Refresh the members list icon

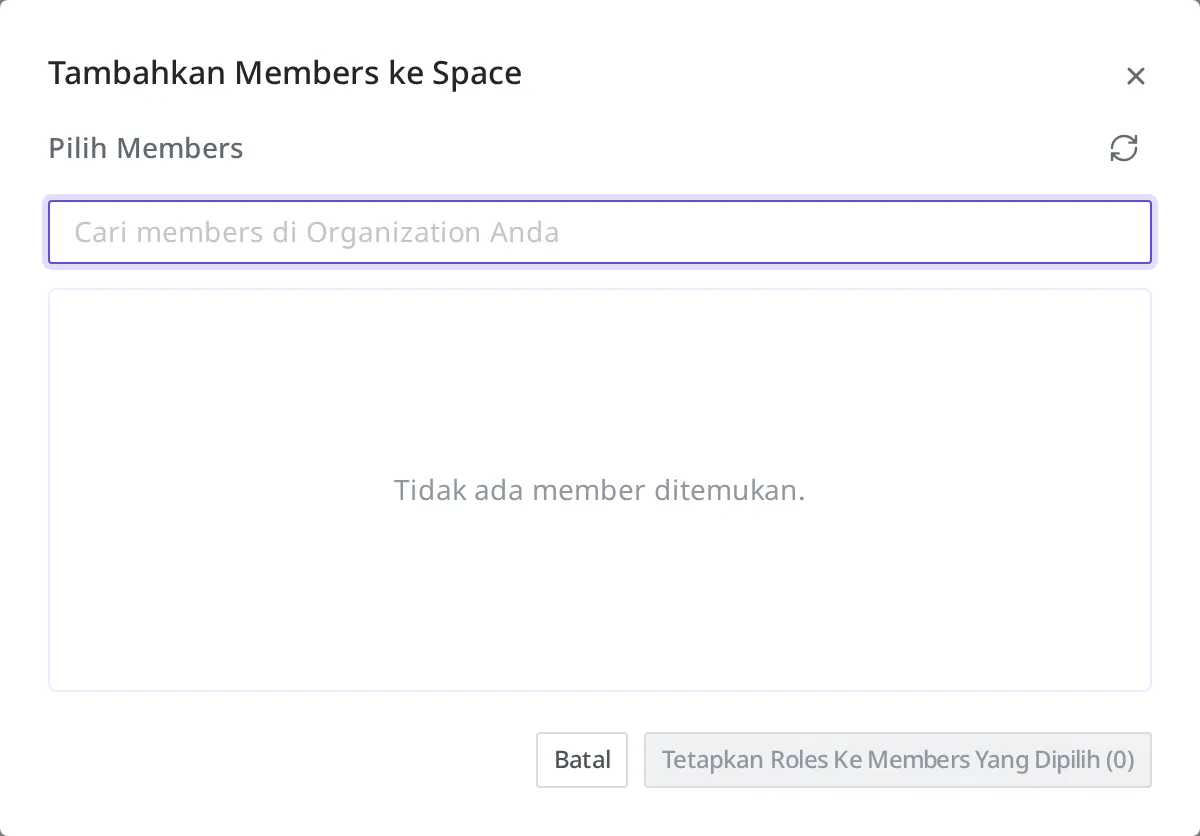coord(1124,148)
